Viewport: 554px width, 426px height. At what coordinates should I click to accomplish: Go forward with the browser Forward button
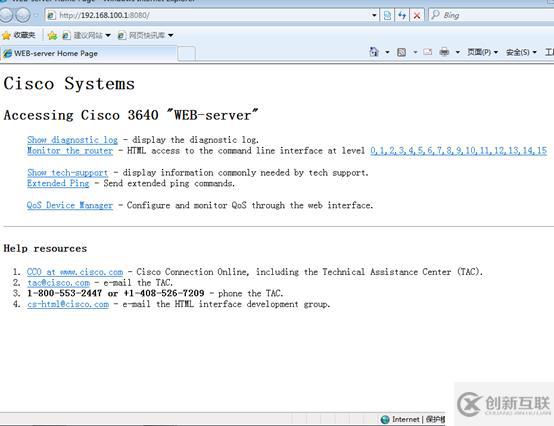click(x=23, y=15)
